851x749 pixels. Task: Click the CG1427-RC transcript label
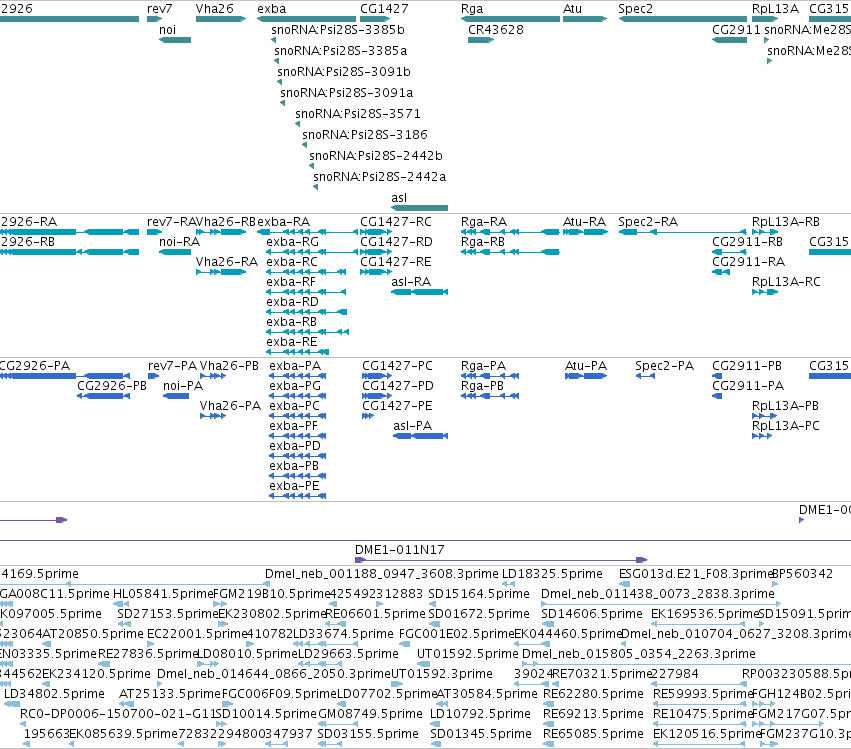(x=396, y=222)
